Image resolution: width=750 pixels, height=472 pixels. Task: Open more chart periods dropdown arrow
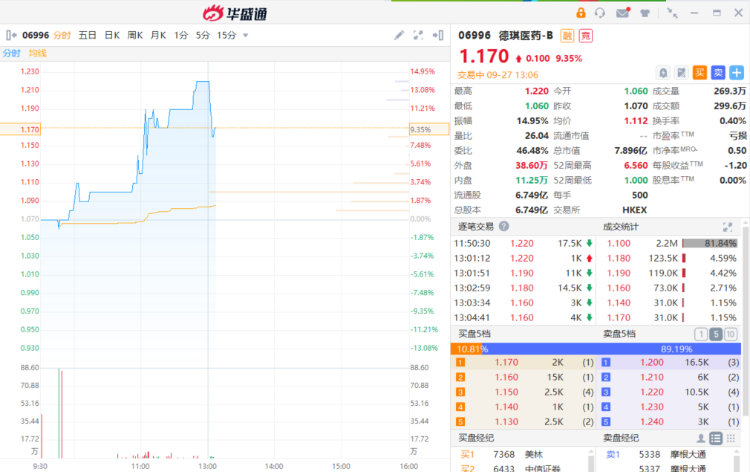pyautogui.click(x=245, y=35)
